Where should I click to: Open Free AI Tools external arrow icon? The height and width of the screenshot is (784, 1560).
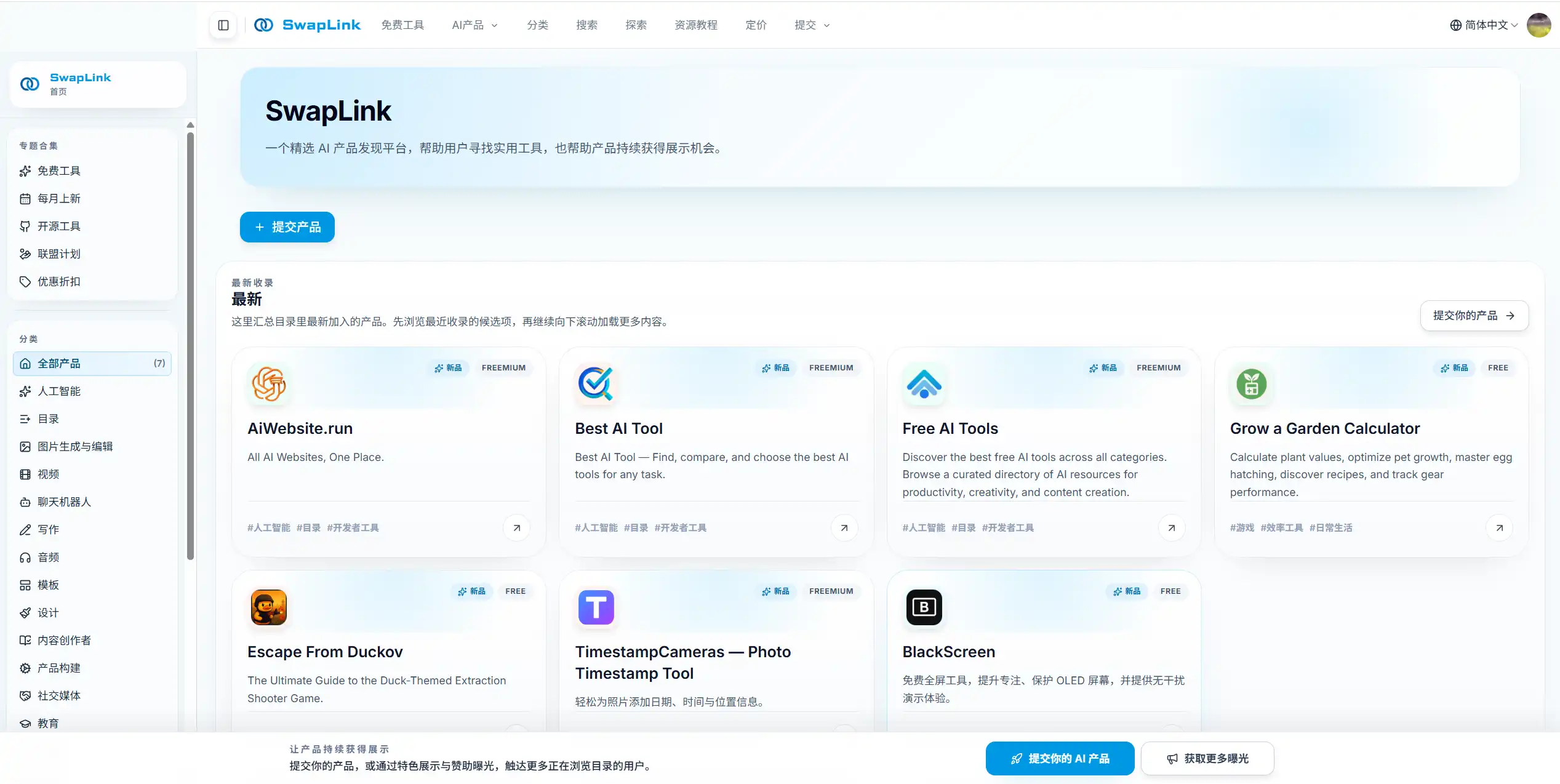click(x=1172, y=528)
